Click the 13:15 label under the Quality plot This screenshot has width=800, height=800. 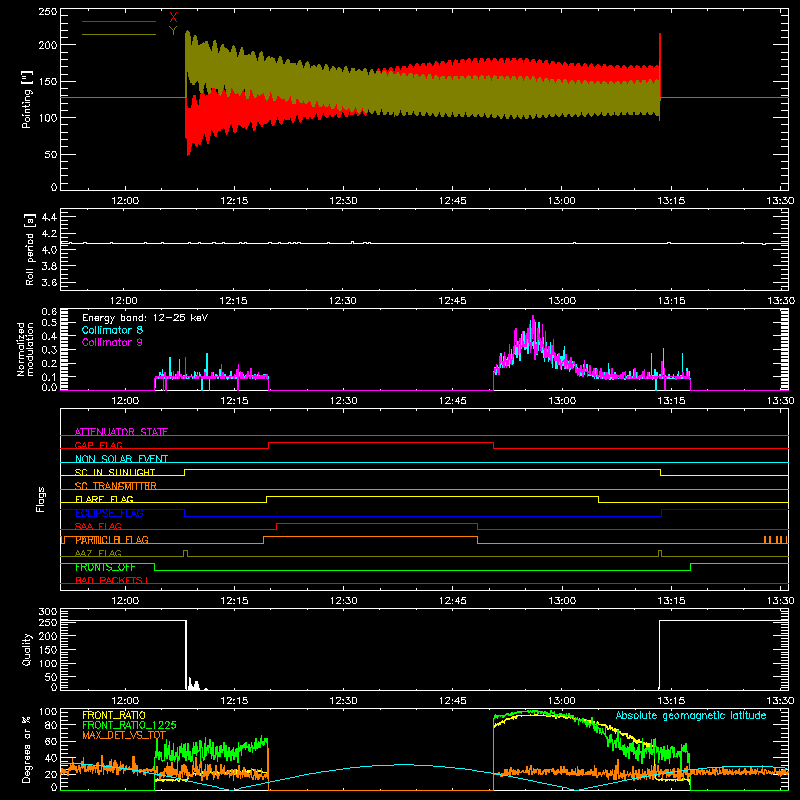pos(671,701)
